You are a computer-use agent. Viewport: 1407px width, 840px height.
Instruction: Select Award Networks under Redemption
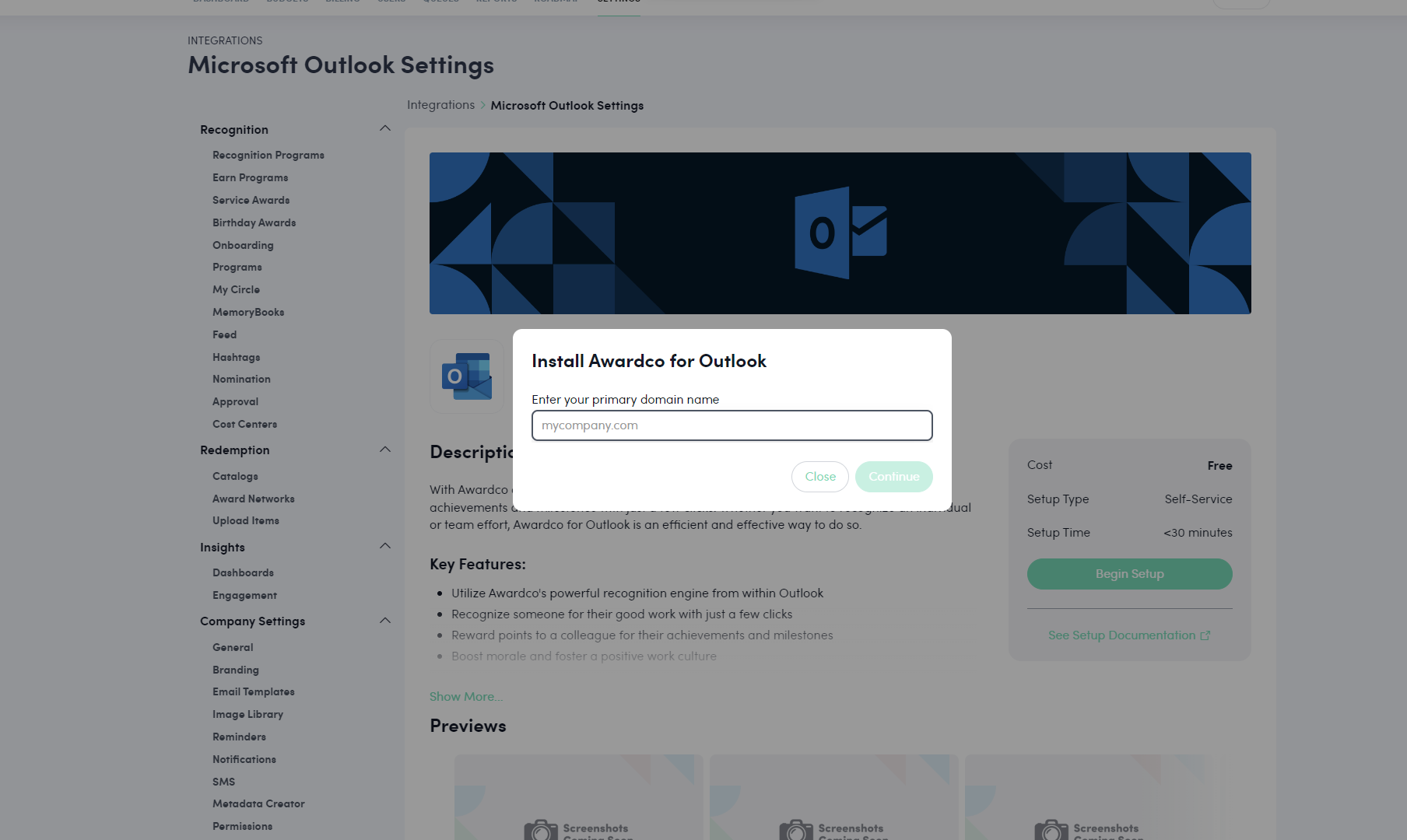pyautogui.click(x=253, y=499)
